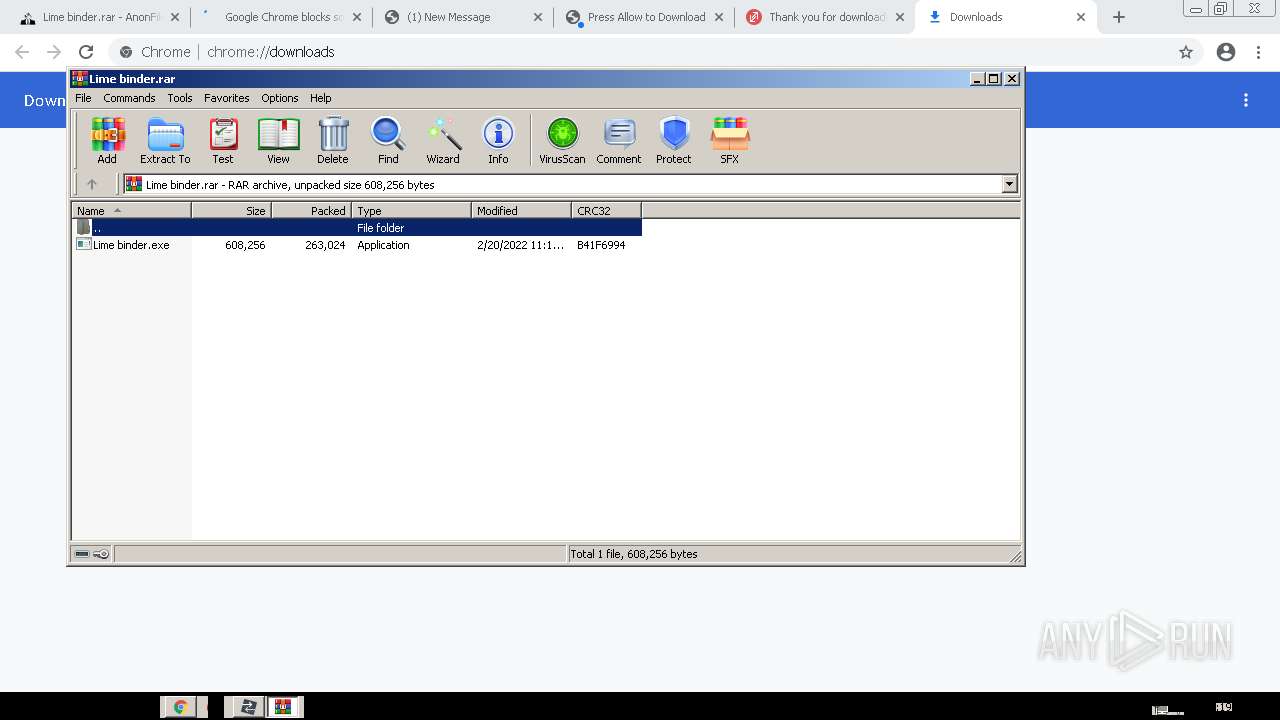This screenshot has width=1280, height=720.
Task: Open the Options menu
Action: (280, 98)
